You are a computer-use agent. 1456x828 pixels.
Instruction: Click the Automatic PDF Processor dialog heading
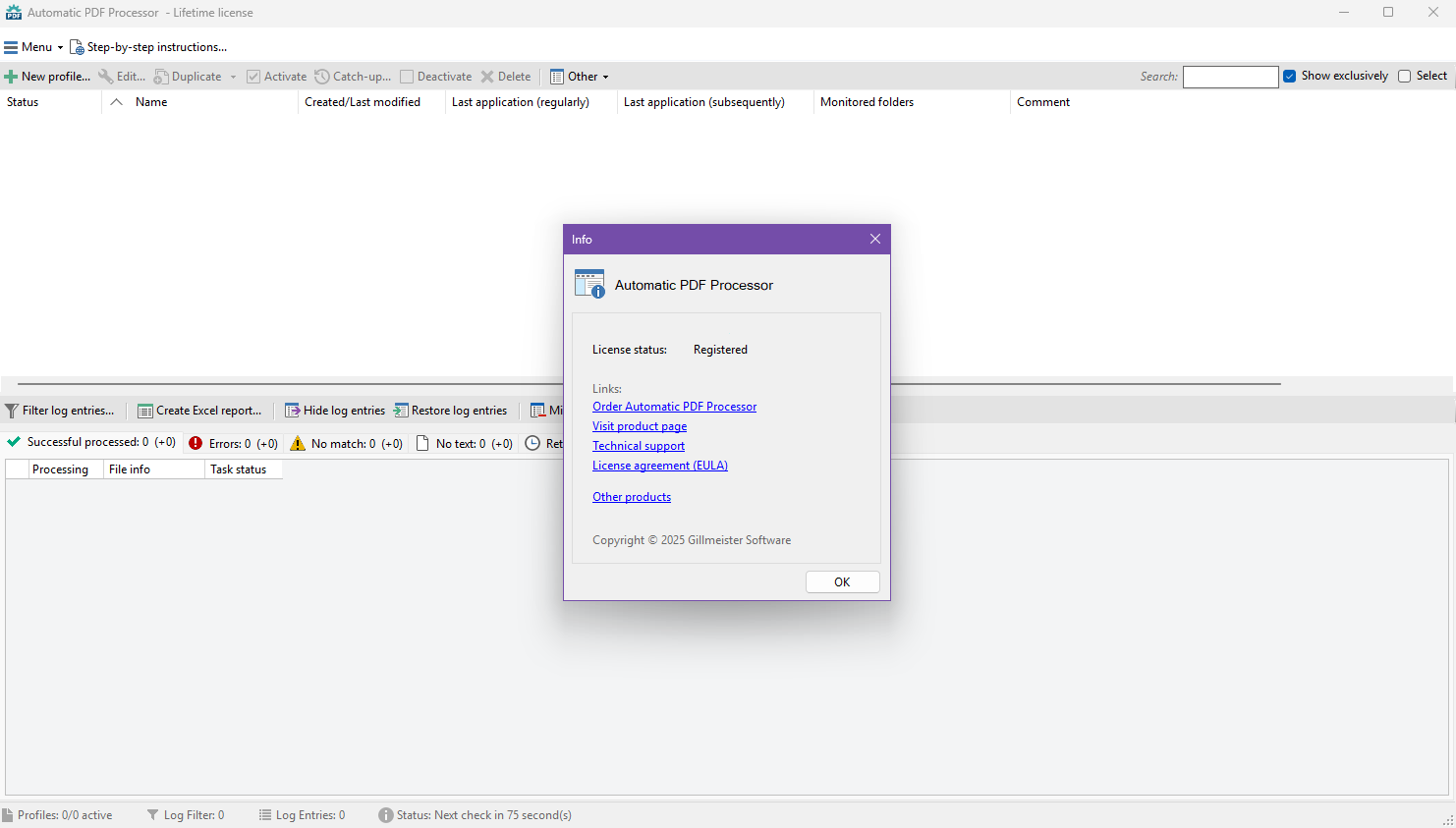[694, 285]
